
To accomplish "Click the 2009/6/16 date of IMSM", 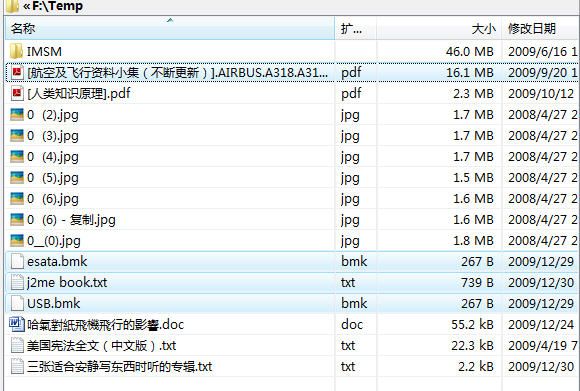I will point(543,51).
